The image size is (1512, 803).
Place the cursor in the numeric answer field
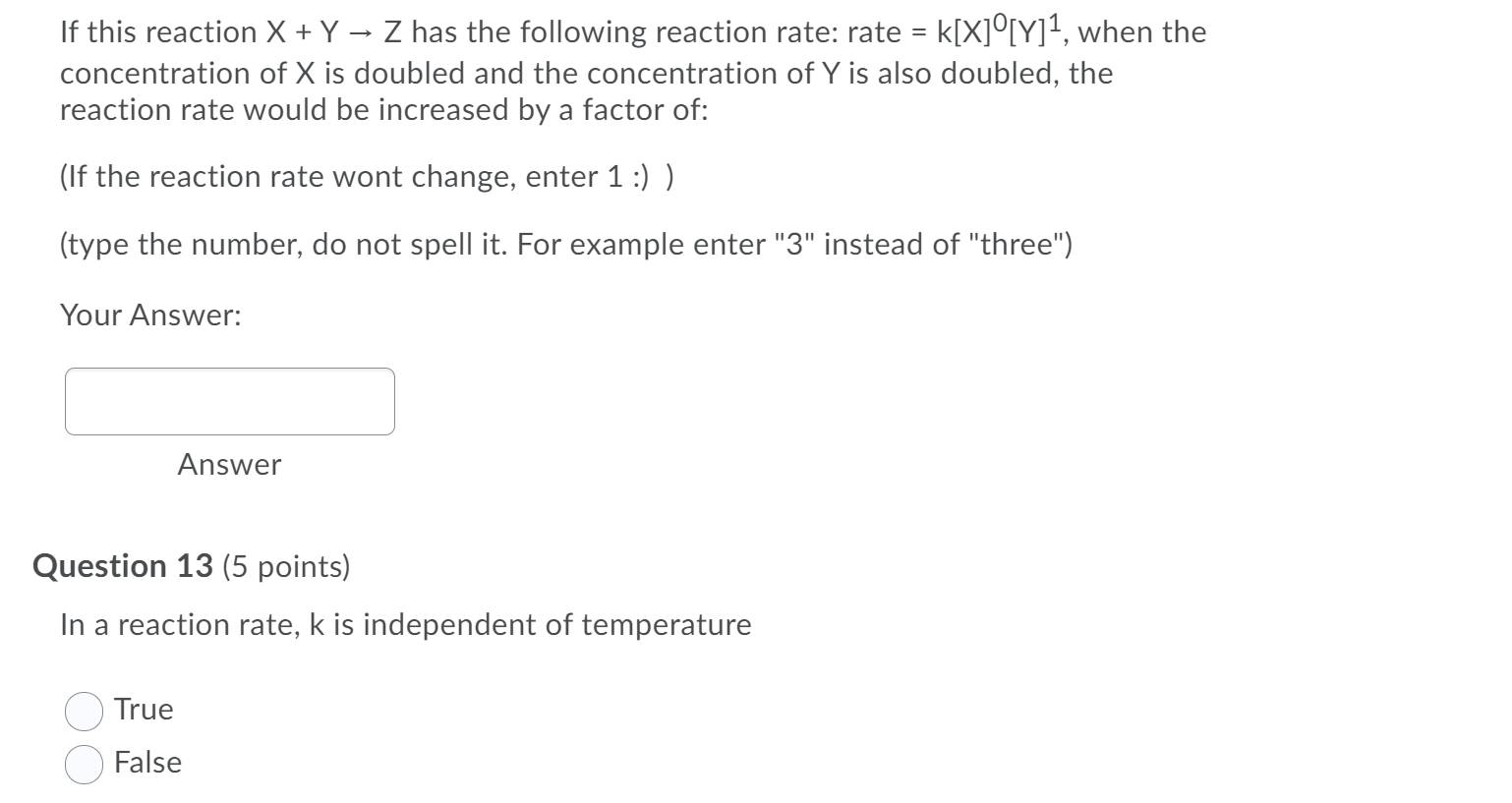[x=228, y=401]
